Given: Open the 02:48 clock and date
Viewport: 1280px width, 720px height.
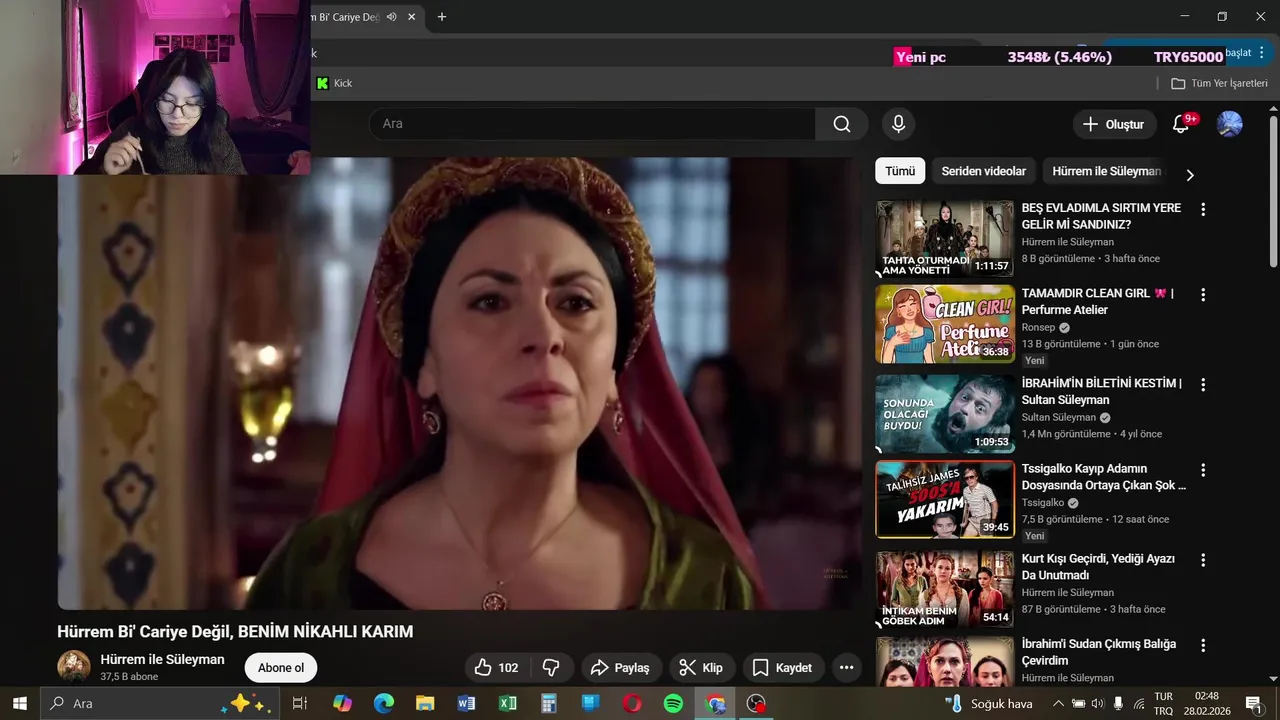Looking at the screenshot, I should (1206, 703).
